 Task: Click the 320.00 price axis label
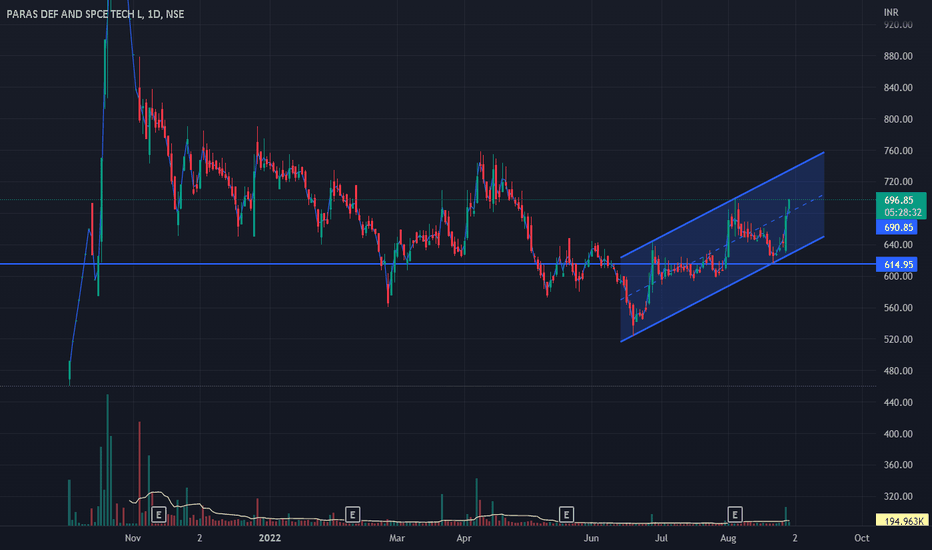898,496
